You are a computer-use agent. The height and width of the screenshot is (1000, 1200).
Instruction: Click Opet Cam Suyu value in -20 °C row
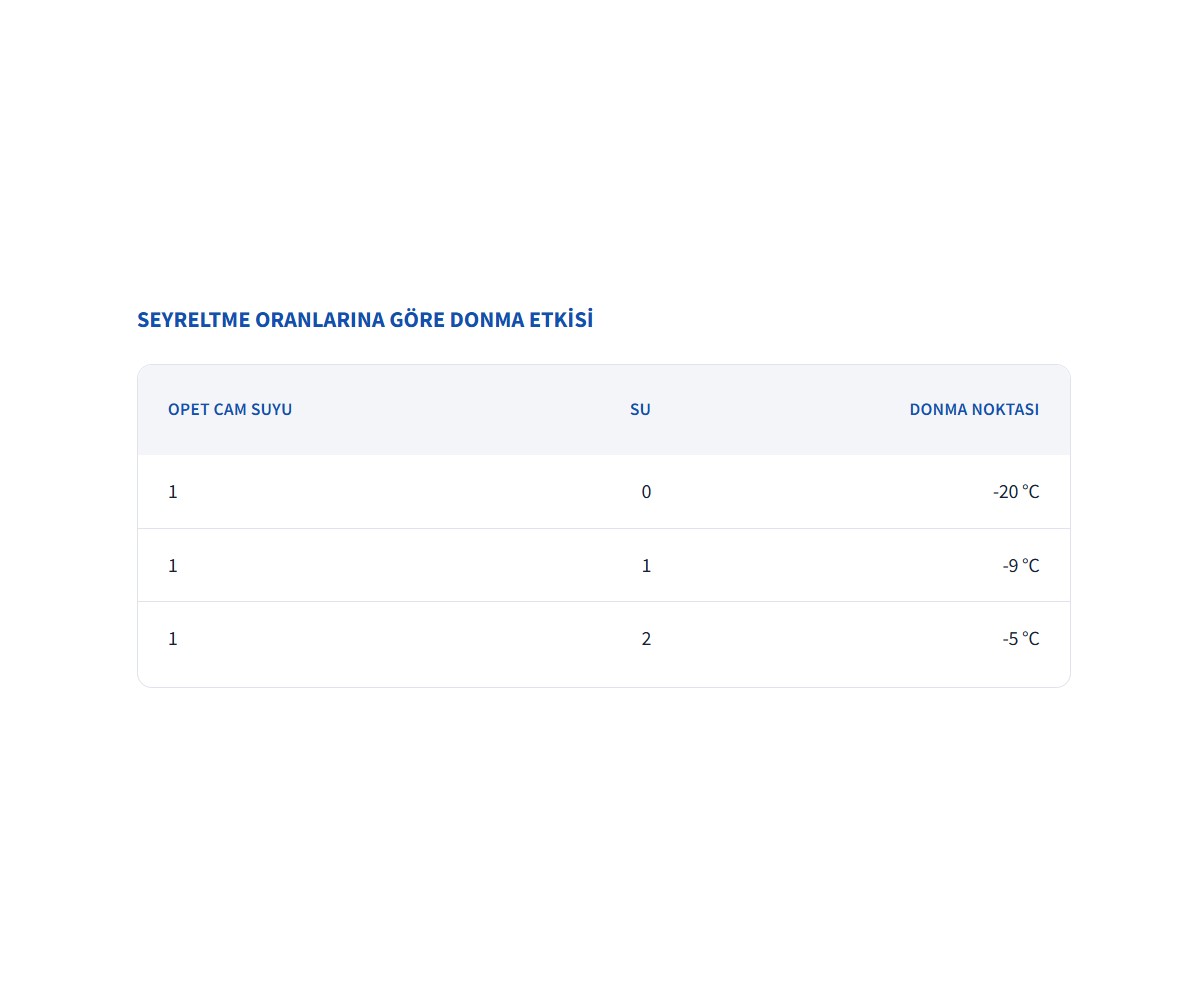(x=173, y=492)
